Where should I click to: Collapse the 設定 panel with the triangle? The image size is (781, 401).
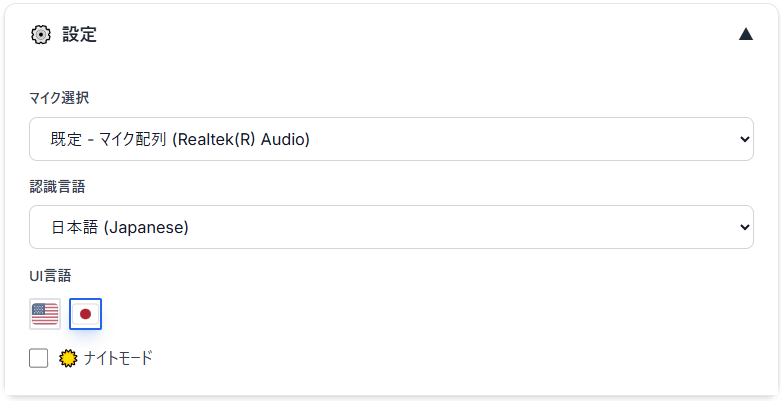pyautogui.click(x=746, y=34)
